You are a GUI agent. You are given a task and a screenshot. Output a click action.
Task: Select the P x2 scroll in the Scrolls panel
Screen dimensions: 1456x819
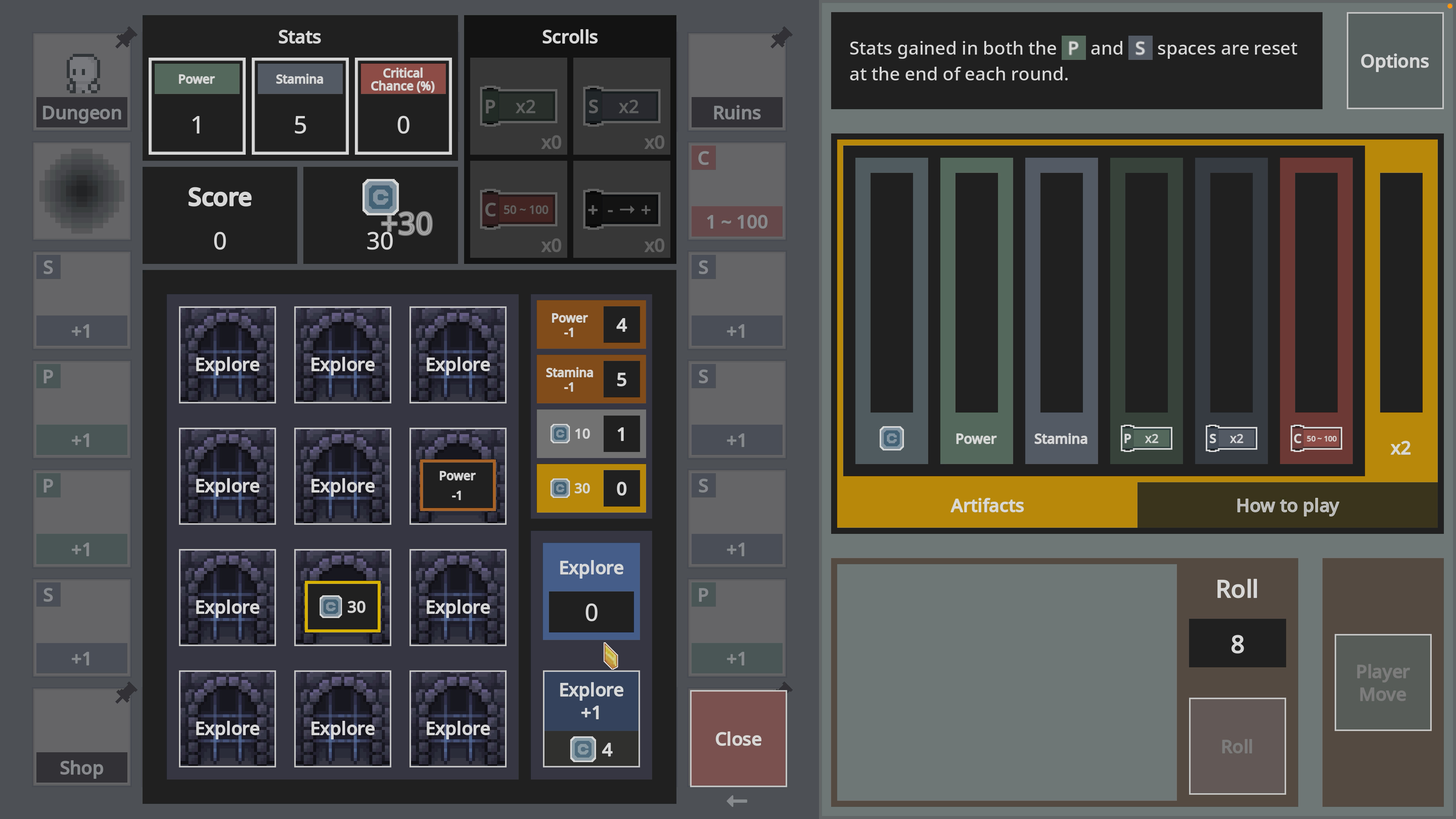[518, 106]
